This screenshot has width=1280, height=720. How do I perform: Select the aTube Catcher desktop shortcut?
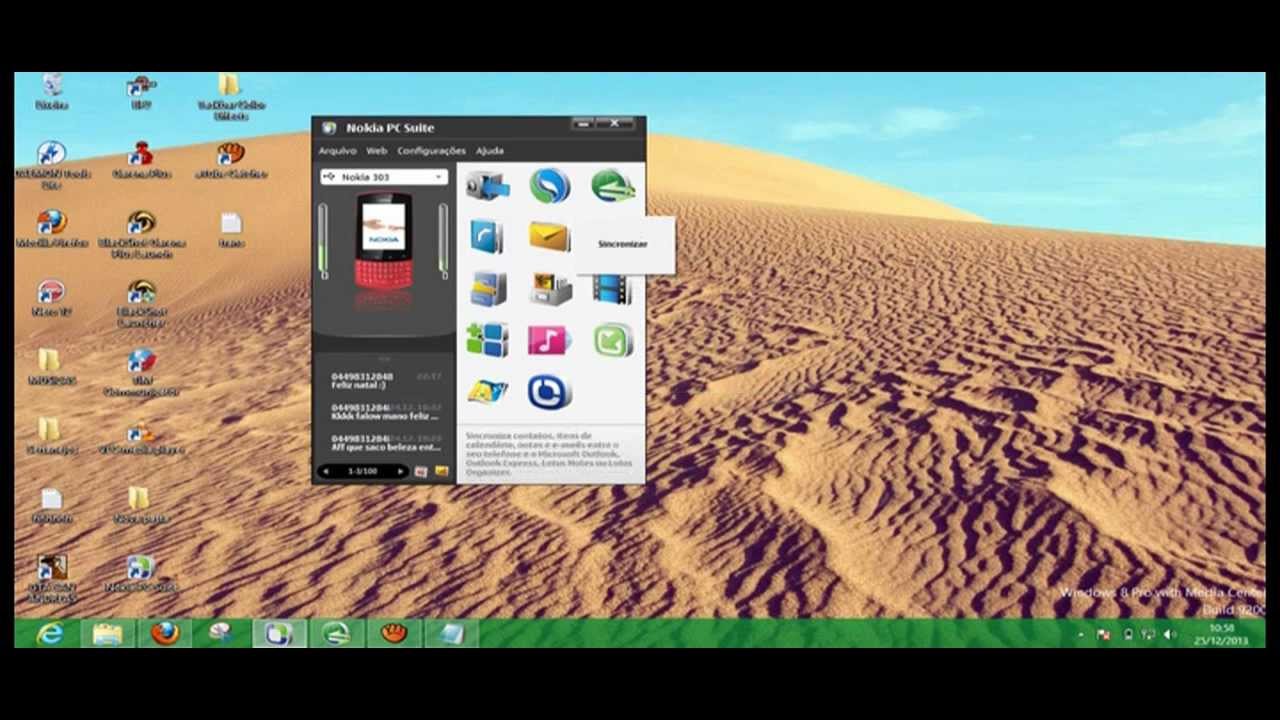(x=231, y=159)
